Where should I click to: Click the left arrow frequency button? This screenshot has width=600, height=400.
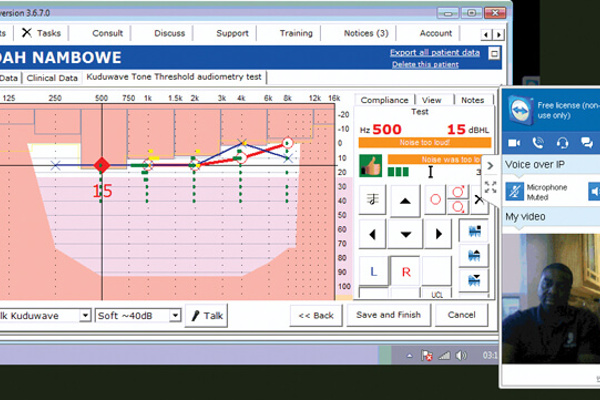pos(371,234)
